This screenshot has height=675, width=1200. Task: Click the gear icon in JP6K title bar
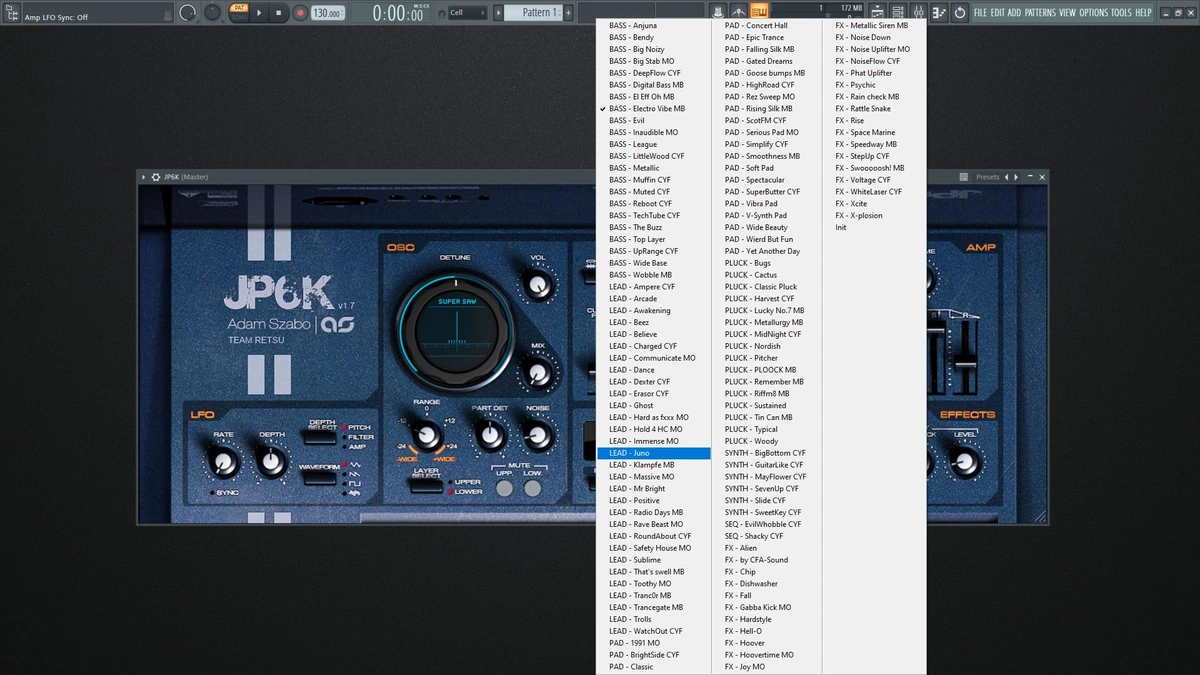click(x=156, y=177)
